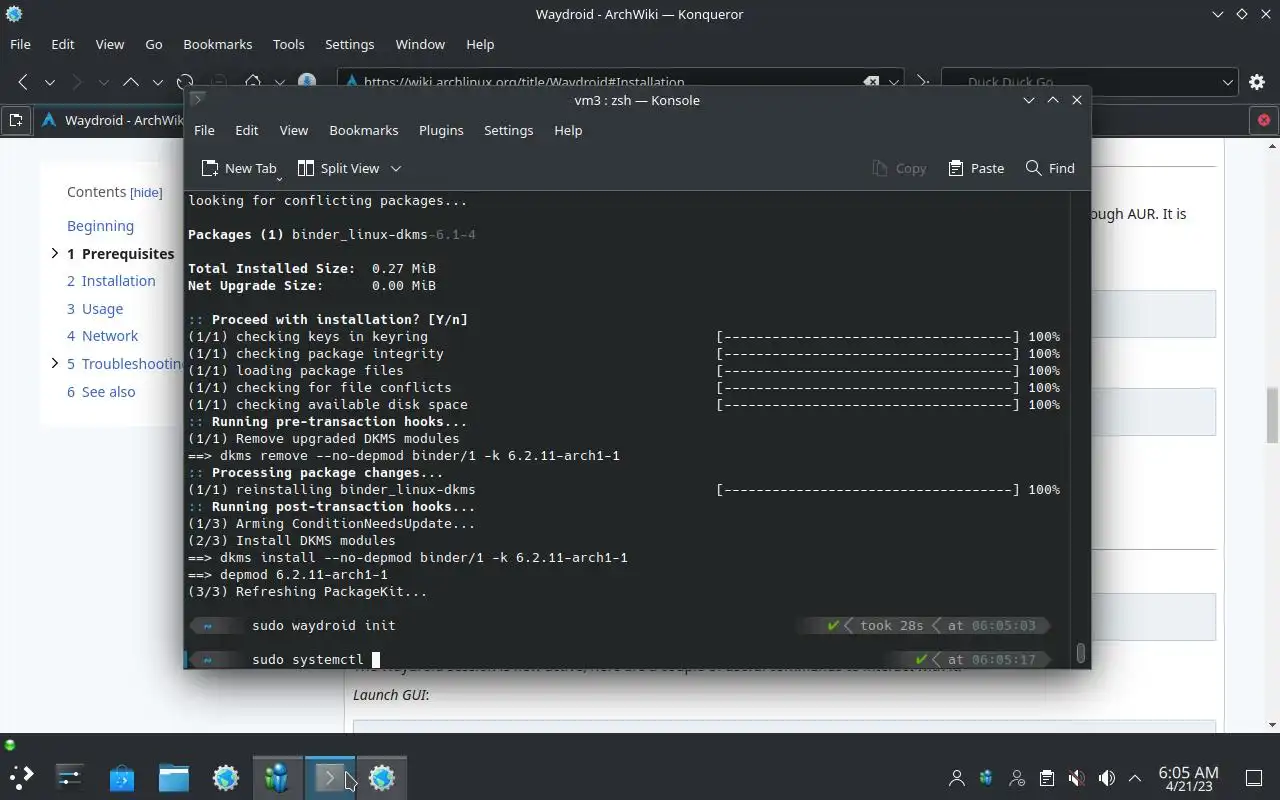Open Konqueror back history dropdown arrow
The height and width of the screenshot is (800, 1280).
(49, 82)
